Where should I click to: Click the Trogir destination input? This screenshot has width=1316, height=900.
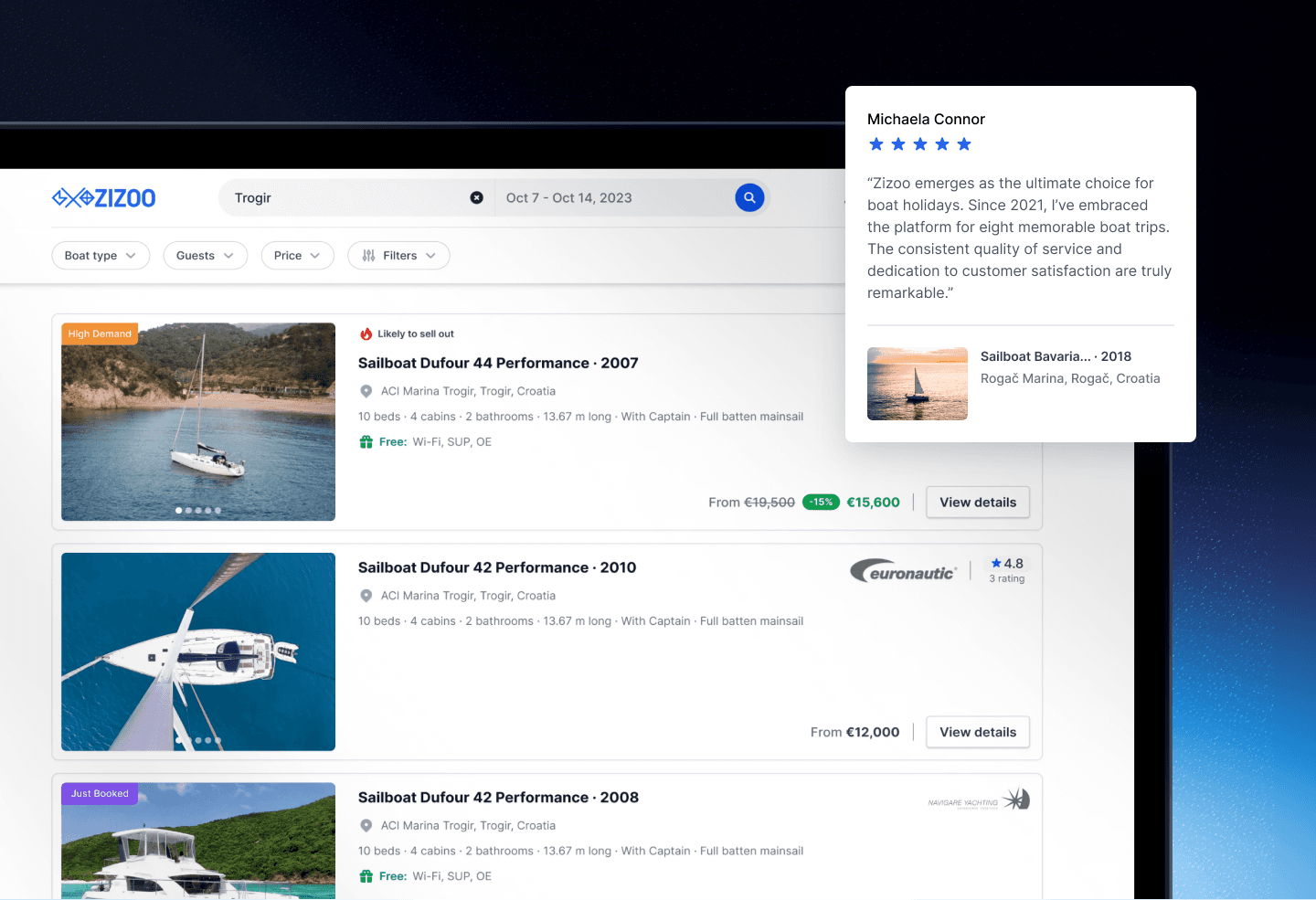point(356,197)
